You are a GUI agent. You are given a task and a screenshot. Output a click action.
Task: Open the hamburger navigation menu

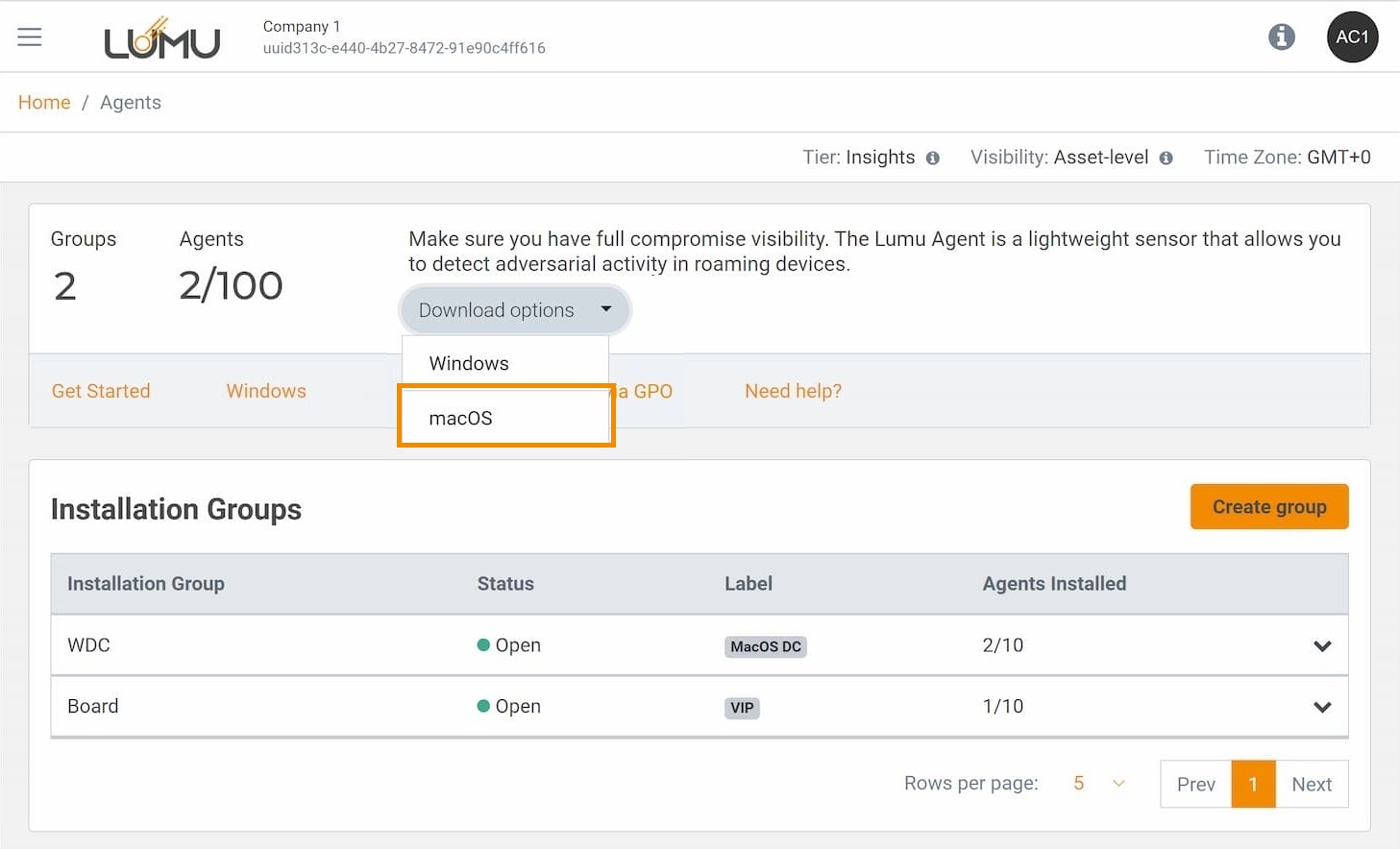click(30, 37)
